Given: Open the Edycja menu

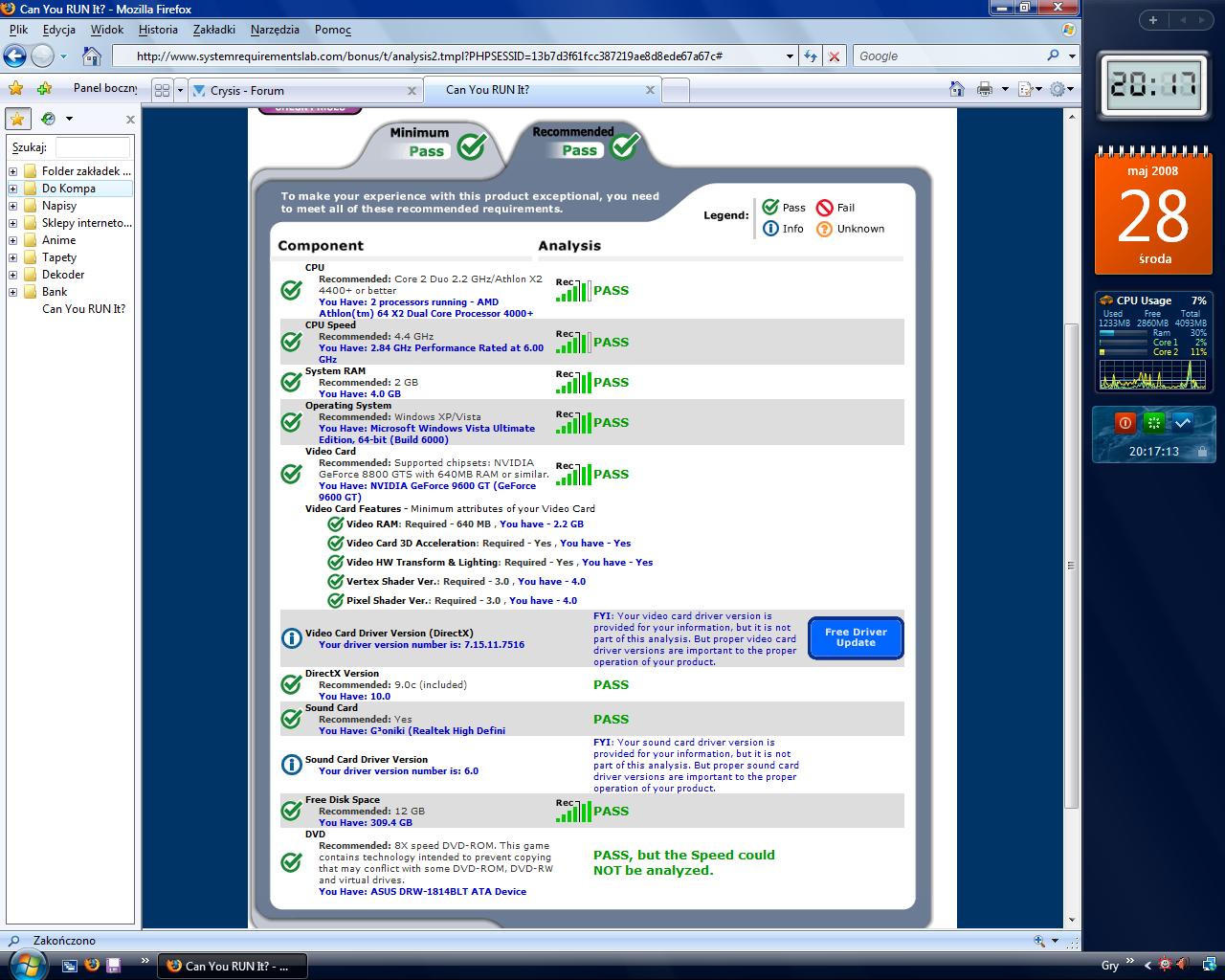Looking at the screenshot, I should point(59,30).
